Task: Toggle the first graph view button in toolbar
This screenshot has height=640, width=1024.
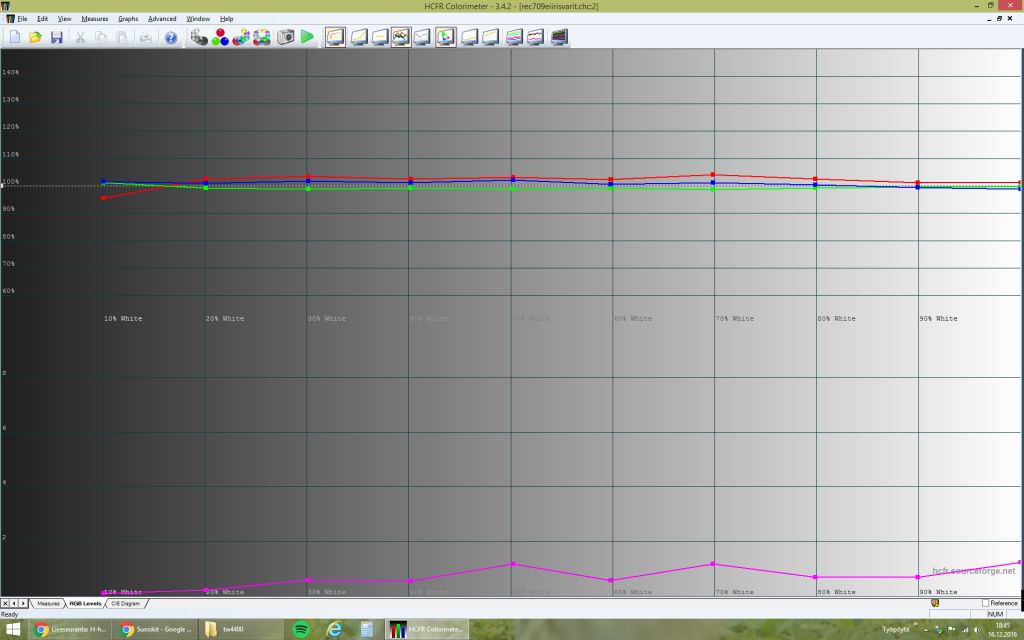Action: click(x=335, y=37)
